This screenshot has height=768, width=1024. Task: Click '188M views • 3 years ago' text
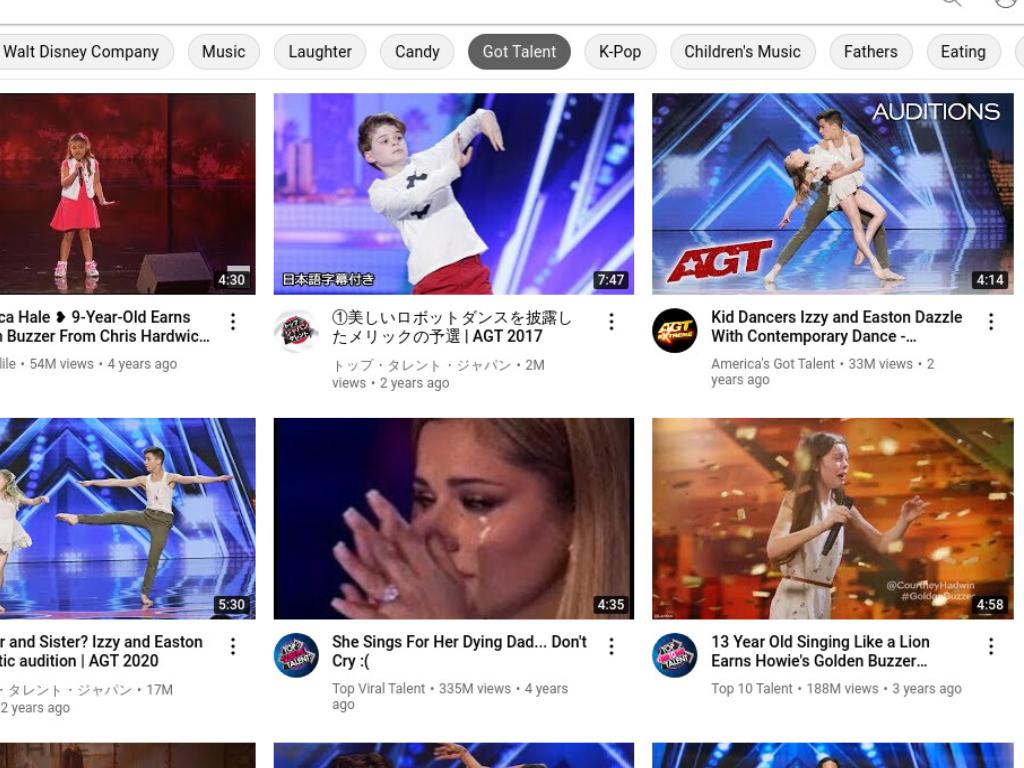[884, 688]
